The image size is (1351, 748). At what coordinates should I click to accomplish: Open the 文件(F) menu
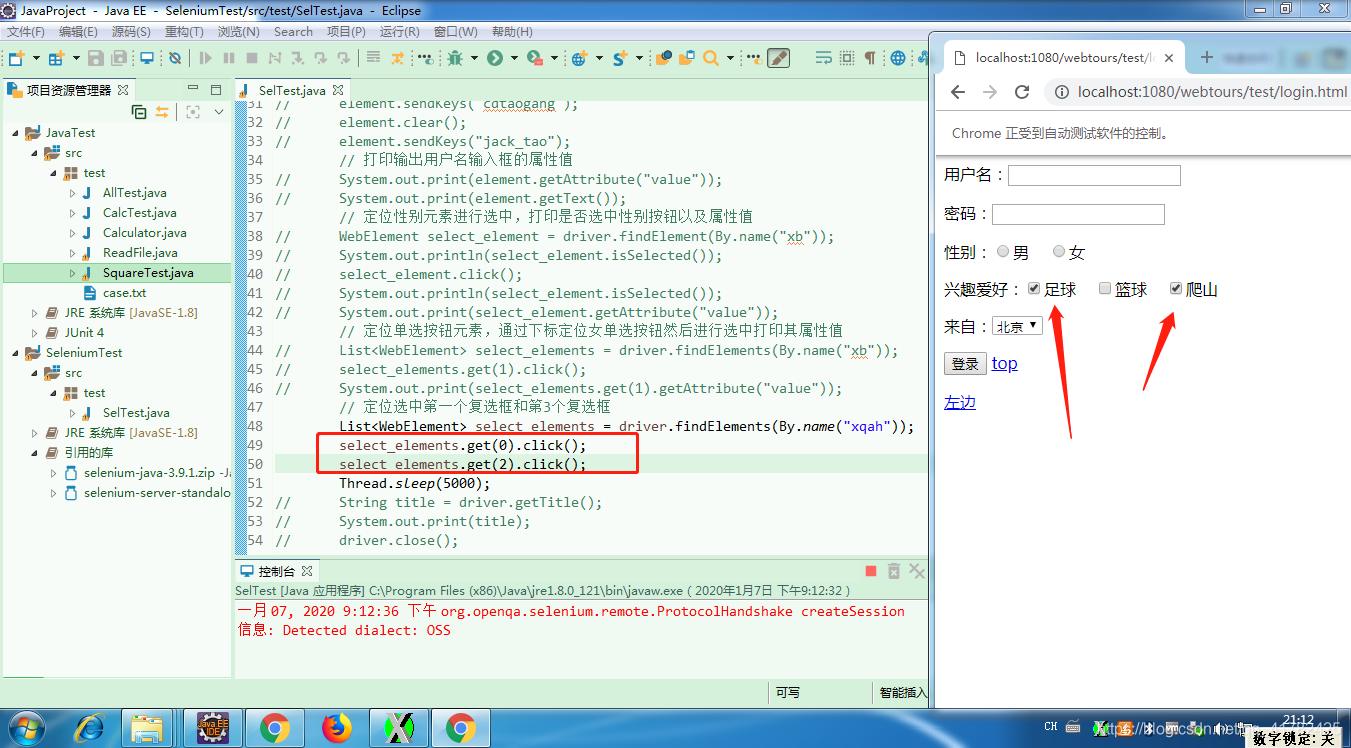(x=26, y=32)
